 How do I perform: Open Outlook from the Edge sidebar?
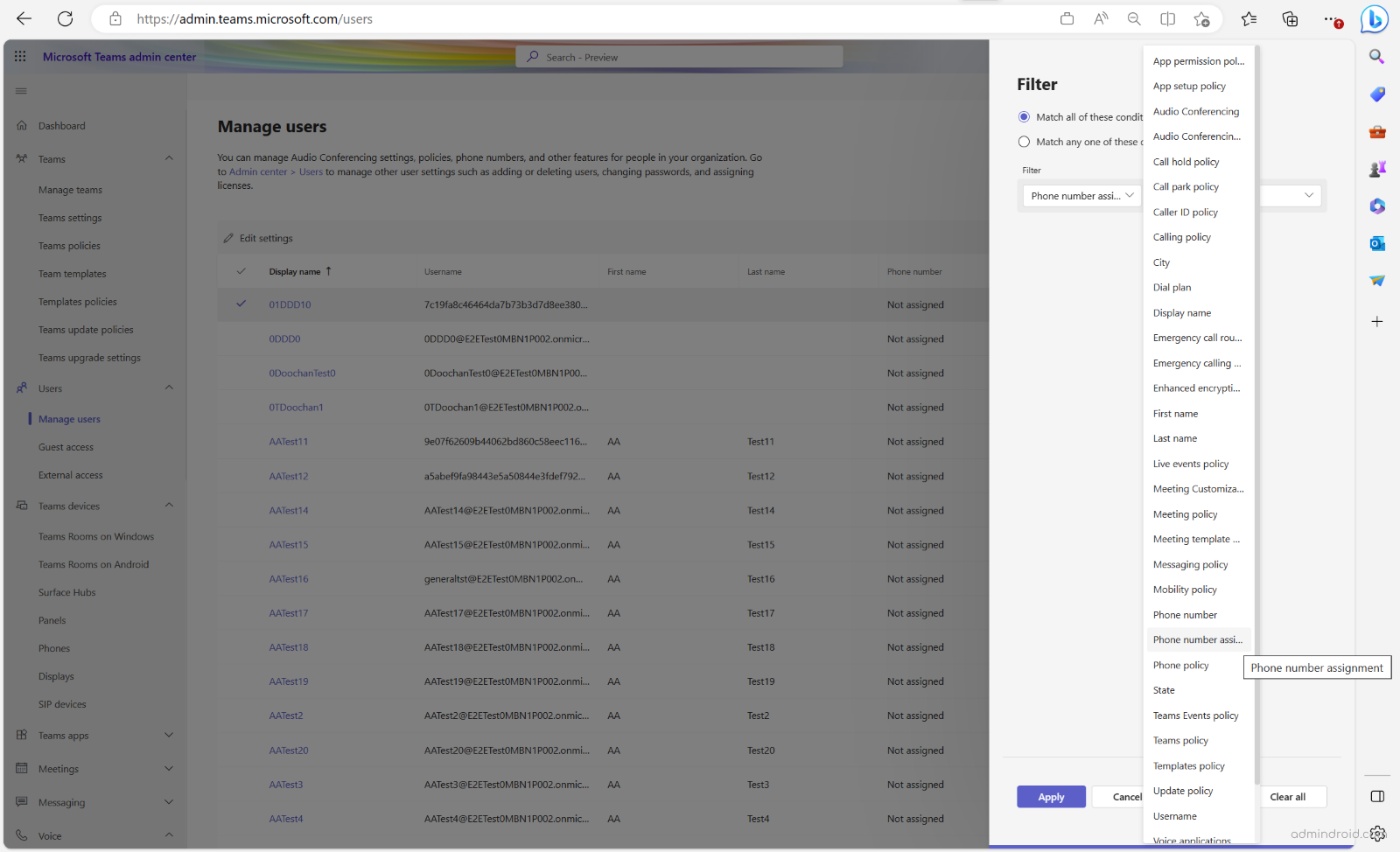pyautogui.click(x=1376, y=243)
